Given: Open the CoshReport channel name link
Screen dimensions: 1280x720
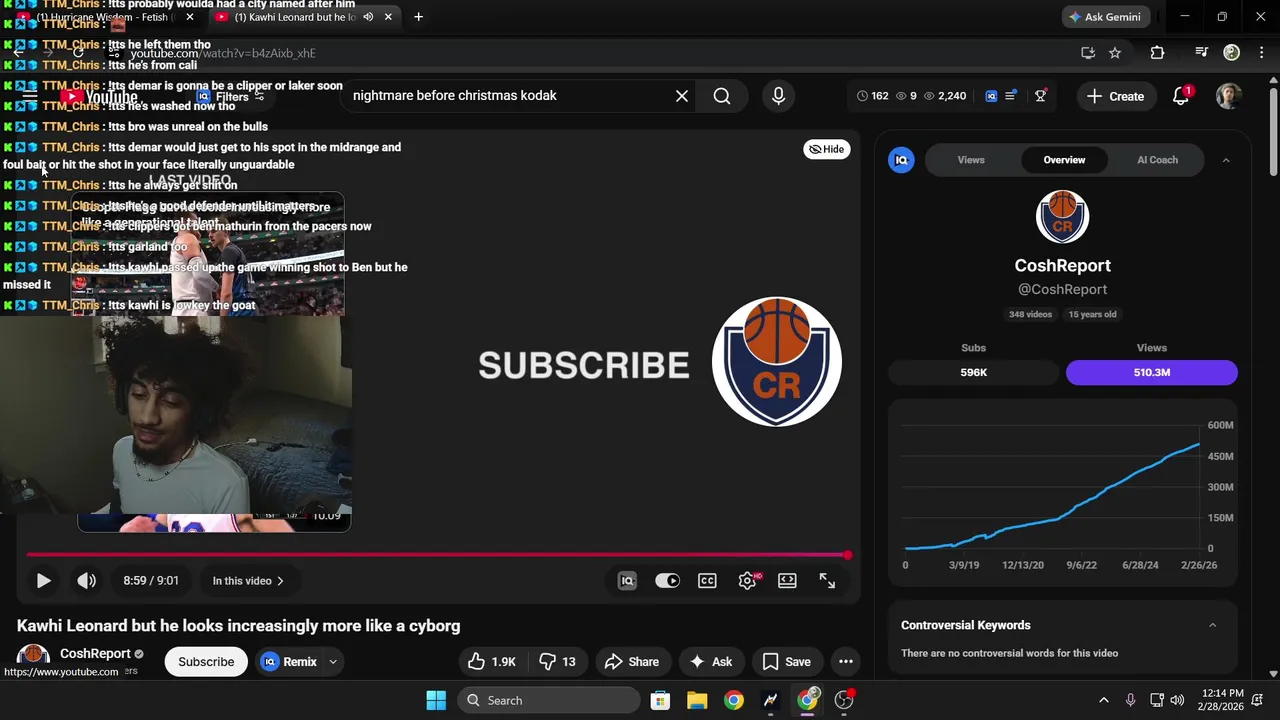Looking at the screenshot, I should (95, 653).
